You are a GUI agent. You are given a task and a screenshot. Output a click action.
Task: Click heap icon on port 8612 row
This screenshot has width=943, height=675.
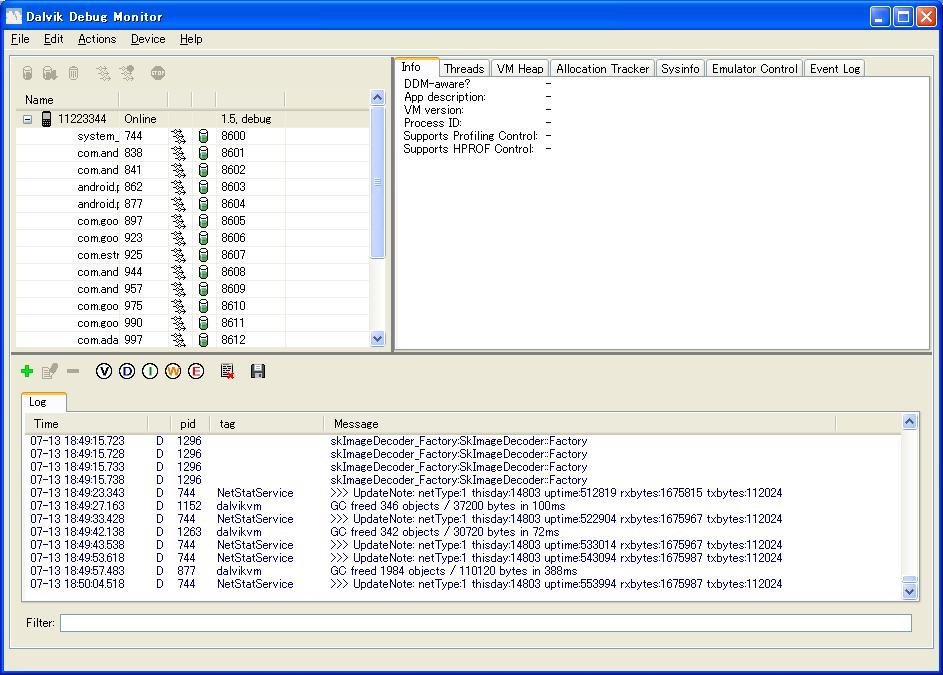[203, 340]
